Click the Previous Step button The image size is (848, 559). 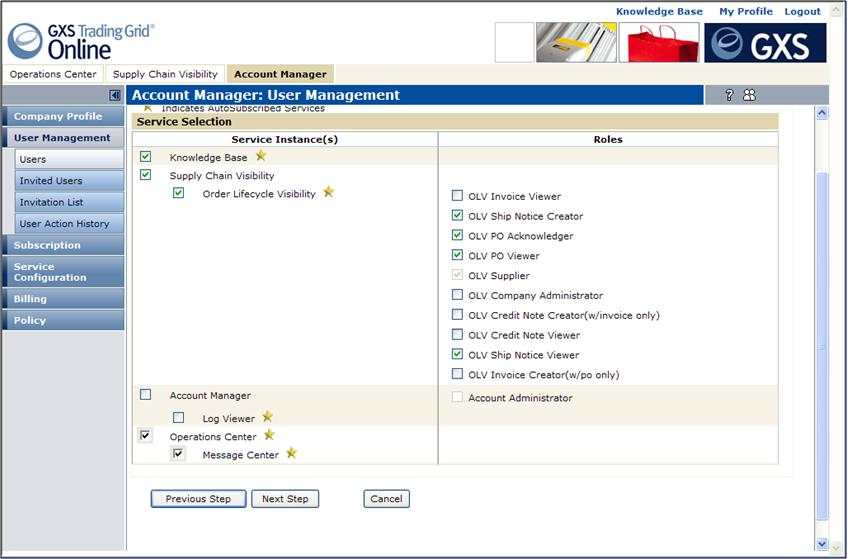pos(198,498)
